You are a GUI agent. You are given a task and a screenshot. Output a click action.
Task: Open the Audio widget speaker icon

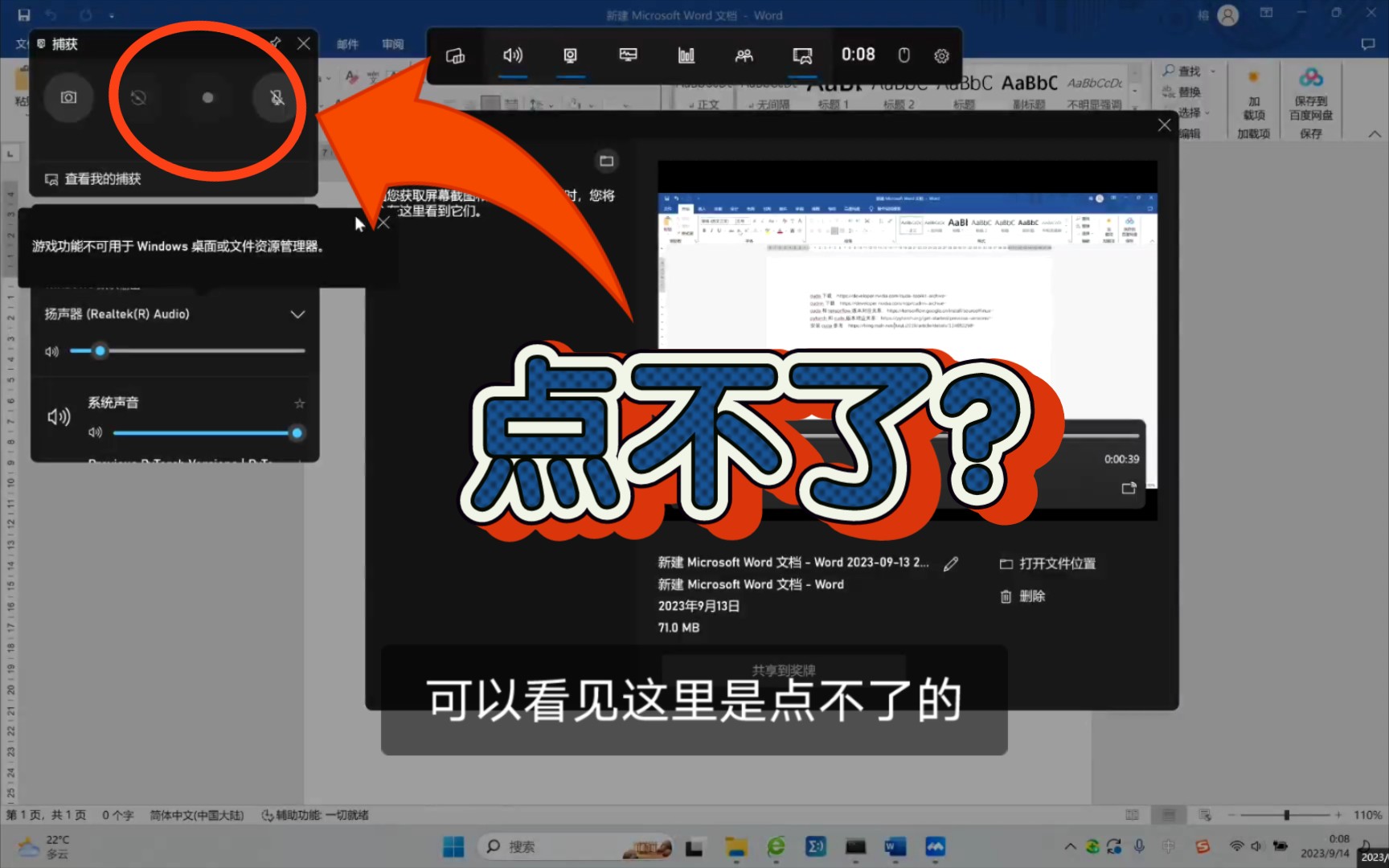click(x=514, y=55)
